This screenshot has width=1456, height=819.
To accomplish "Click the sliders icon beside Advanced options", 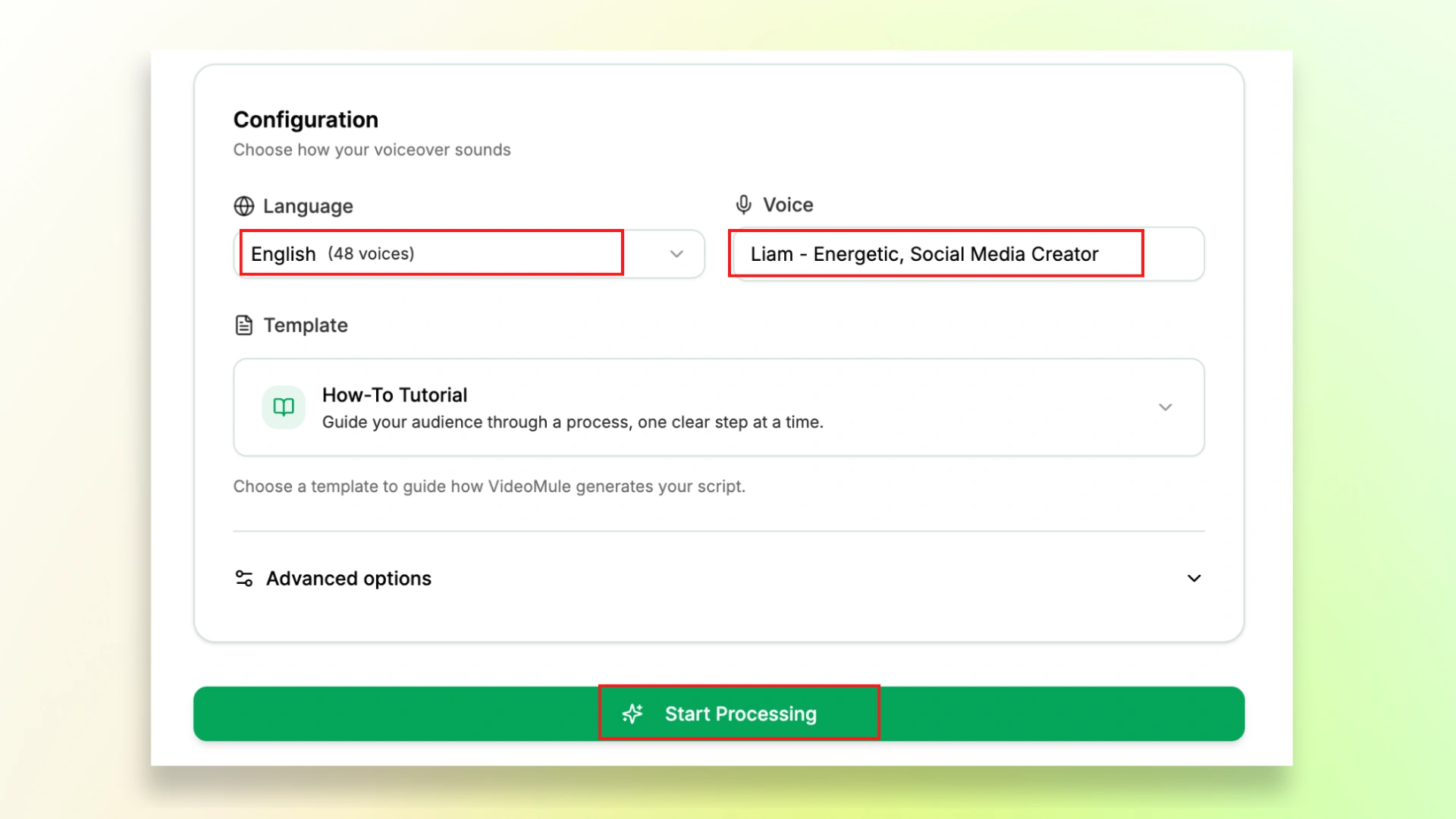I will tap(243, 578).
